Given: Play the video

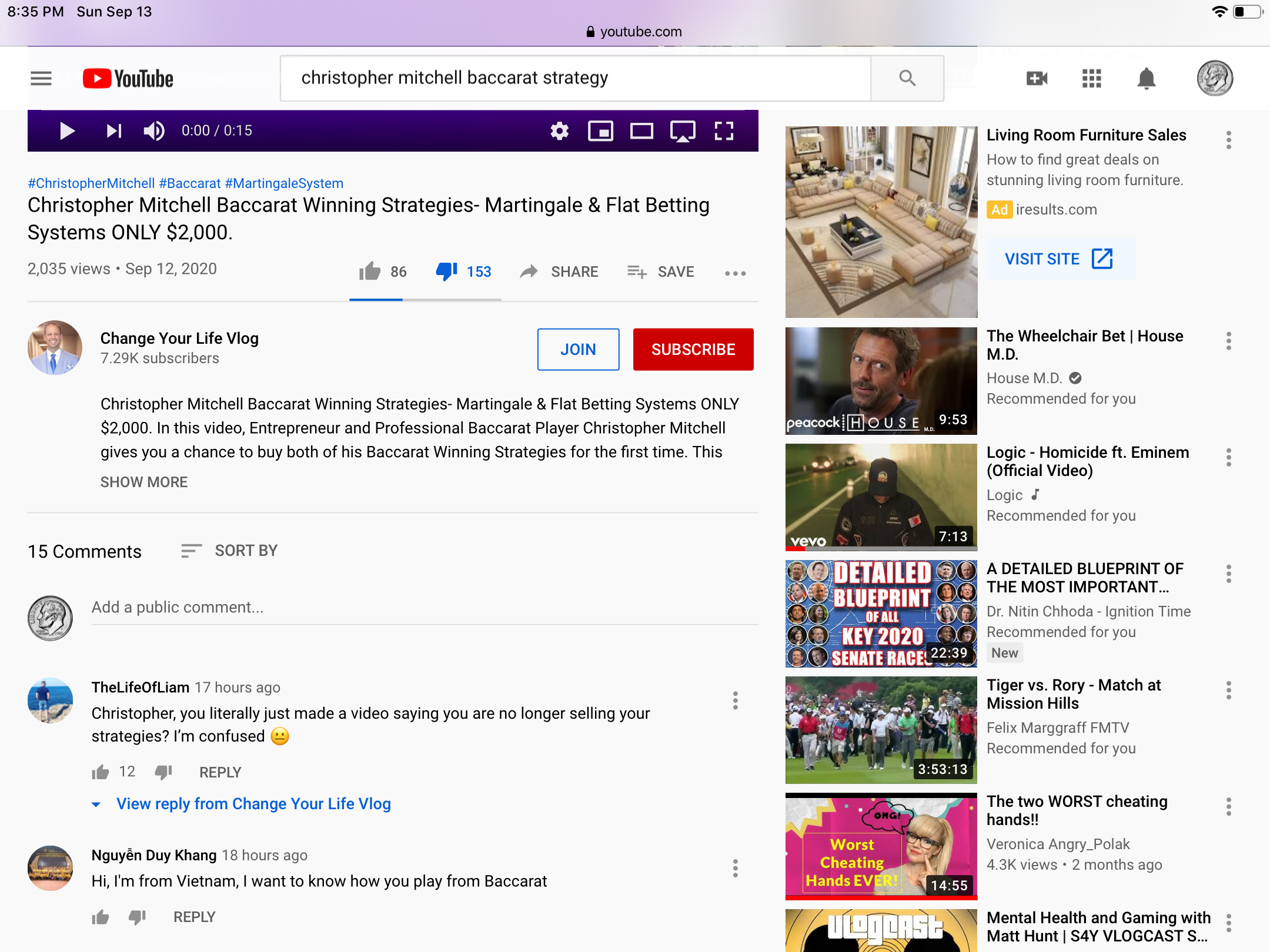Looking at the screenshot, I should [x=67, y=130].
